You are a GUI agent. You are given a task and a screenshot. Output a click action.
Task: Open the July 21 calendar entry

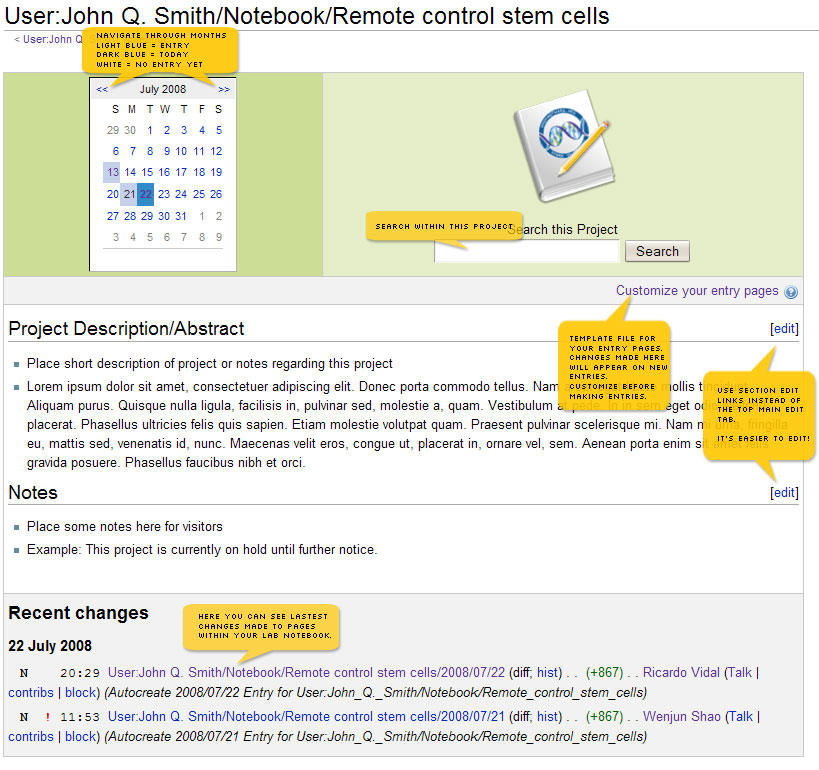tap(129, 194)
